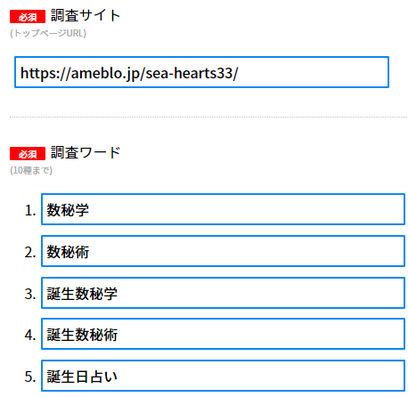408x397 pixels.
Task: Click empty area inside the 数秘術 field
Action: [x=247, y=251]
